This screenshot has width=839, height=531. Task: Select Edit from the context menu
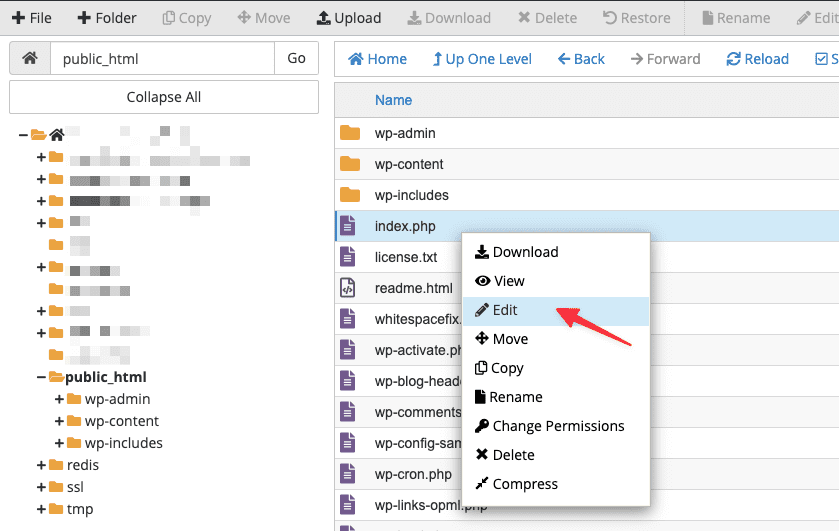pyautogui.click(x=505, y=310)
